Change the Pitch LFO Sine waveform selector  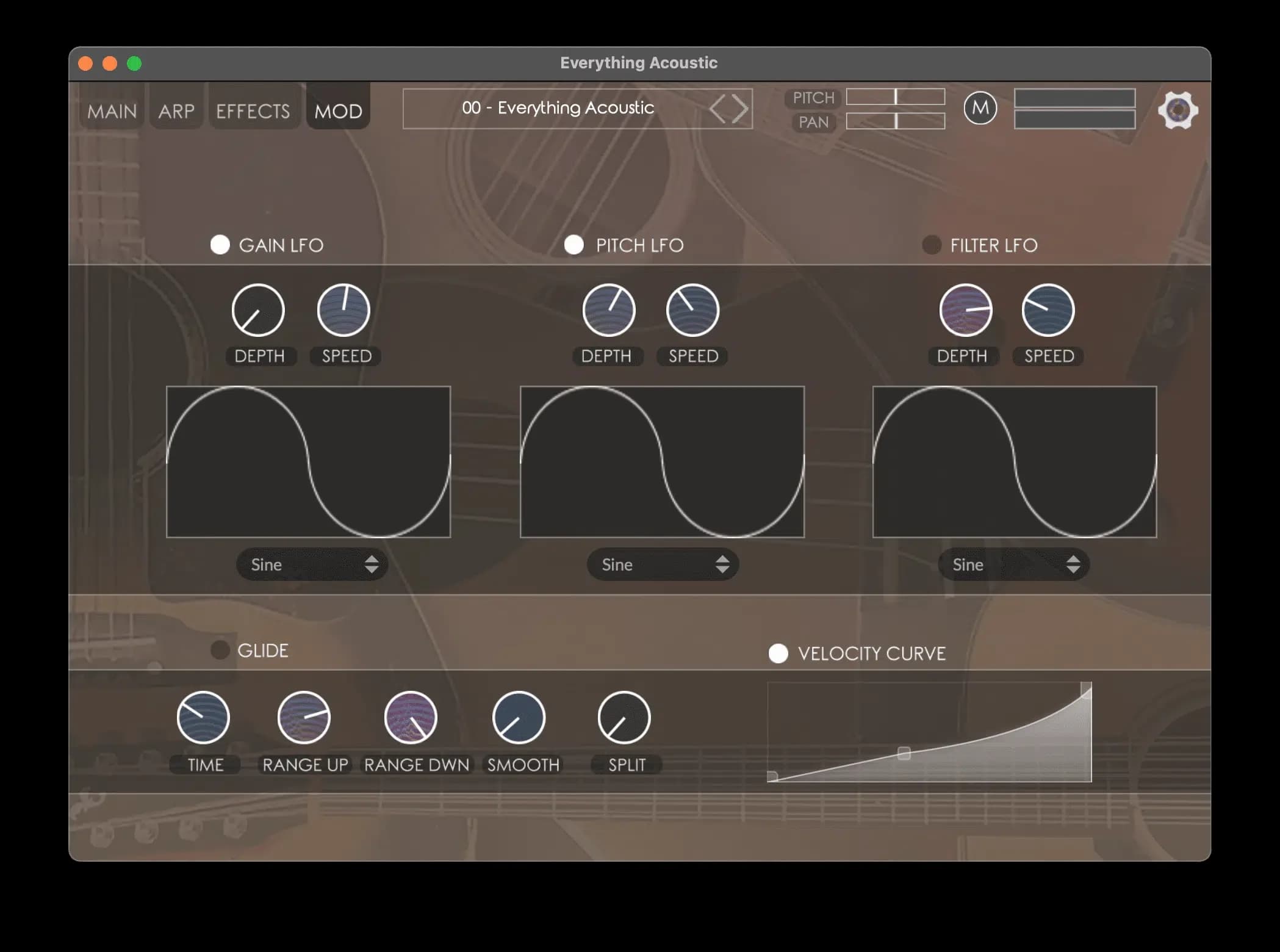pyautogui.click(x=662, y=564)
